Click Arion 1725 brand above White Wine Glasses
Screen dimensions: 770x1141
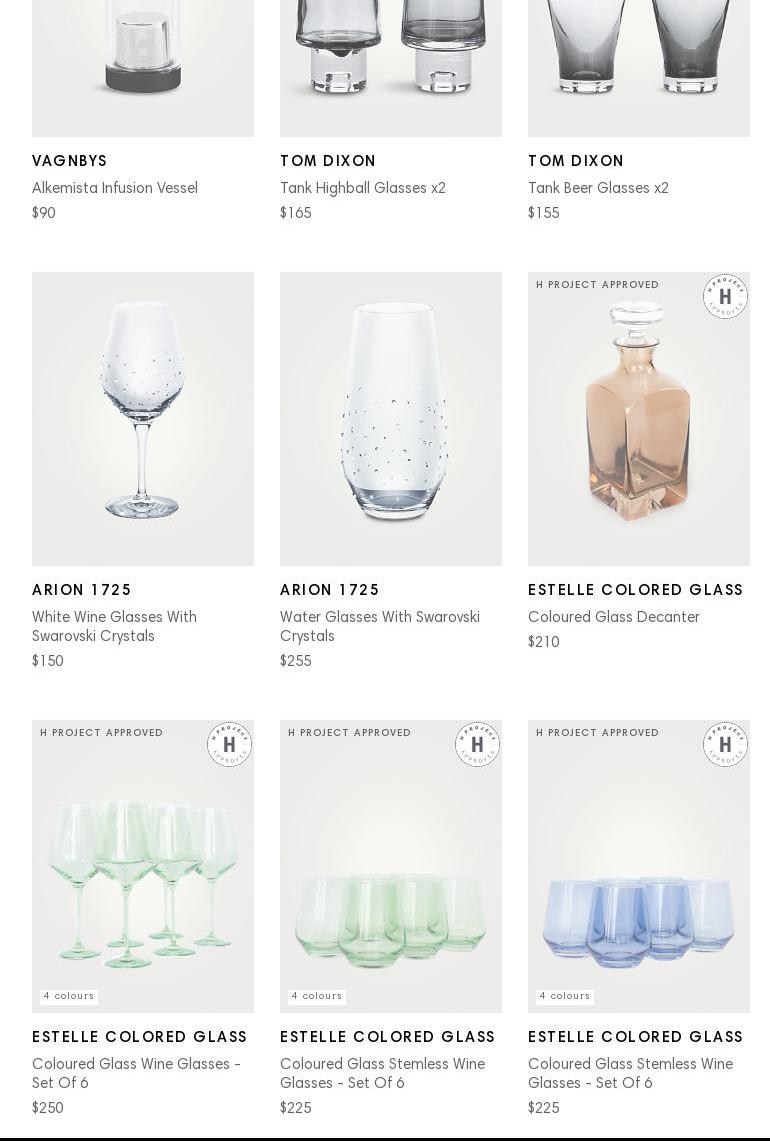(x=82, y=590)
